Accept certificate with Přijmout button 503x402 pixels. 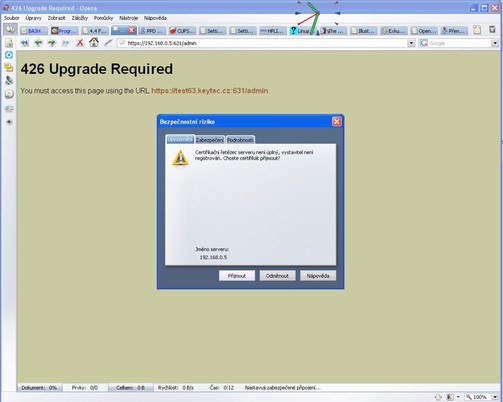pyautogui.click(x=237, y=276)
